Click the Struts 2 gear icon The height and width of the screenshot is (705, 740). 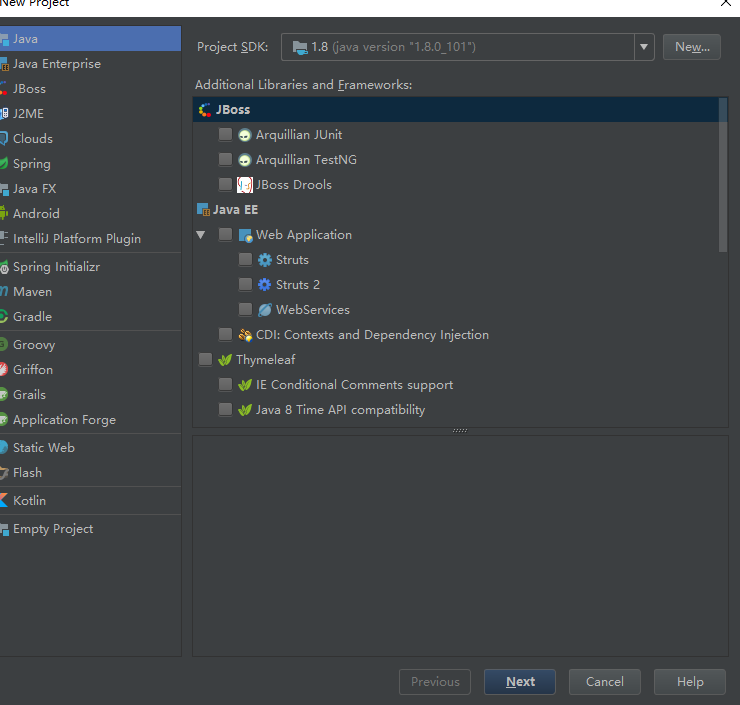coord(265,285)
